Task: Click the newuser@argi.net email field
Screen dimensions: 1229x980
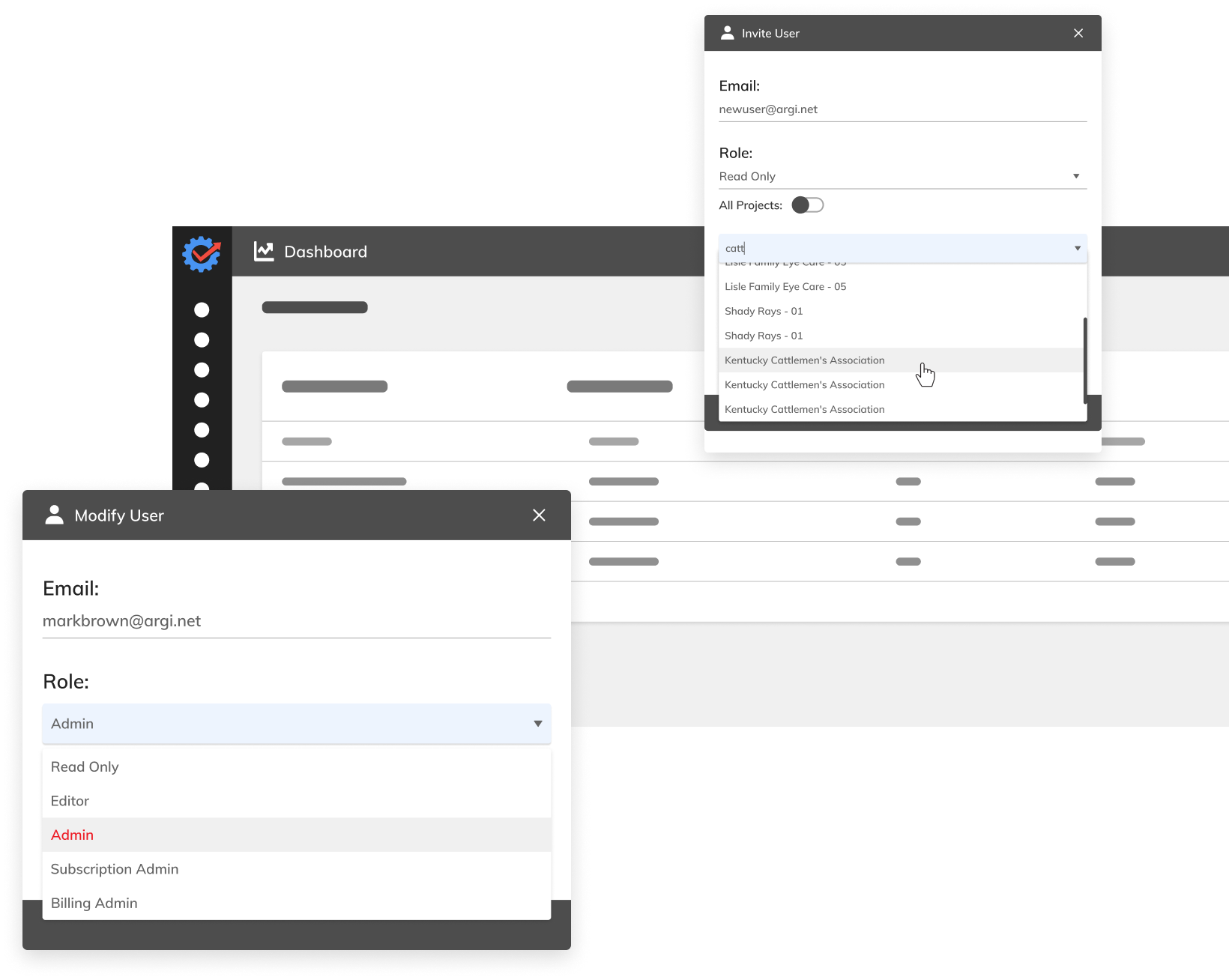Action: click(x=902, y=109)
